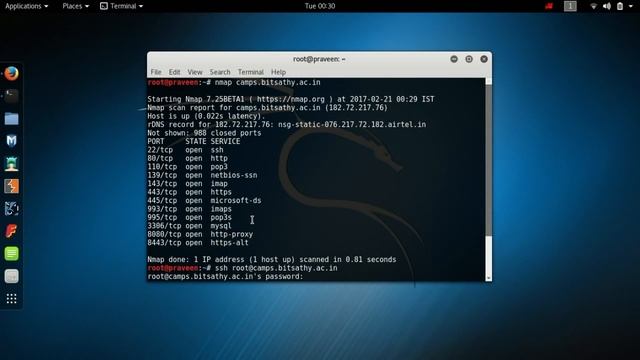Open the File menu in terminal

[156, 72]
